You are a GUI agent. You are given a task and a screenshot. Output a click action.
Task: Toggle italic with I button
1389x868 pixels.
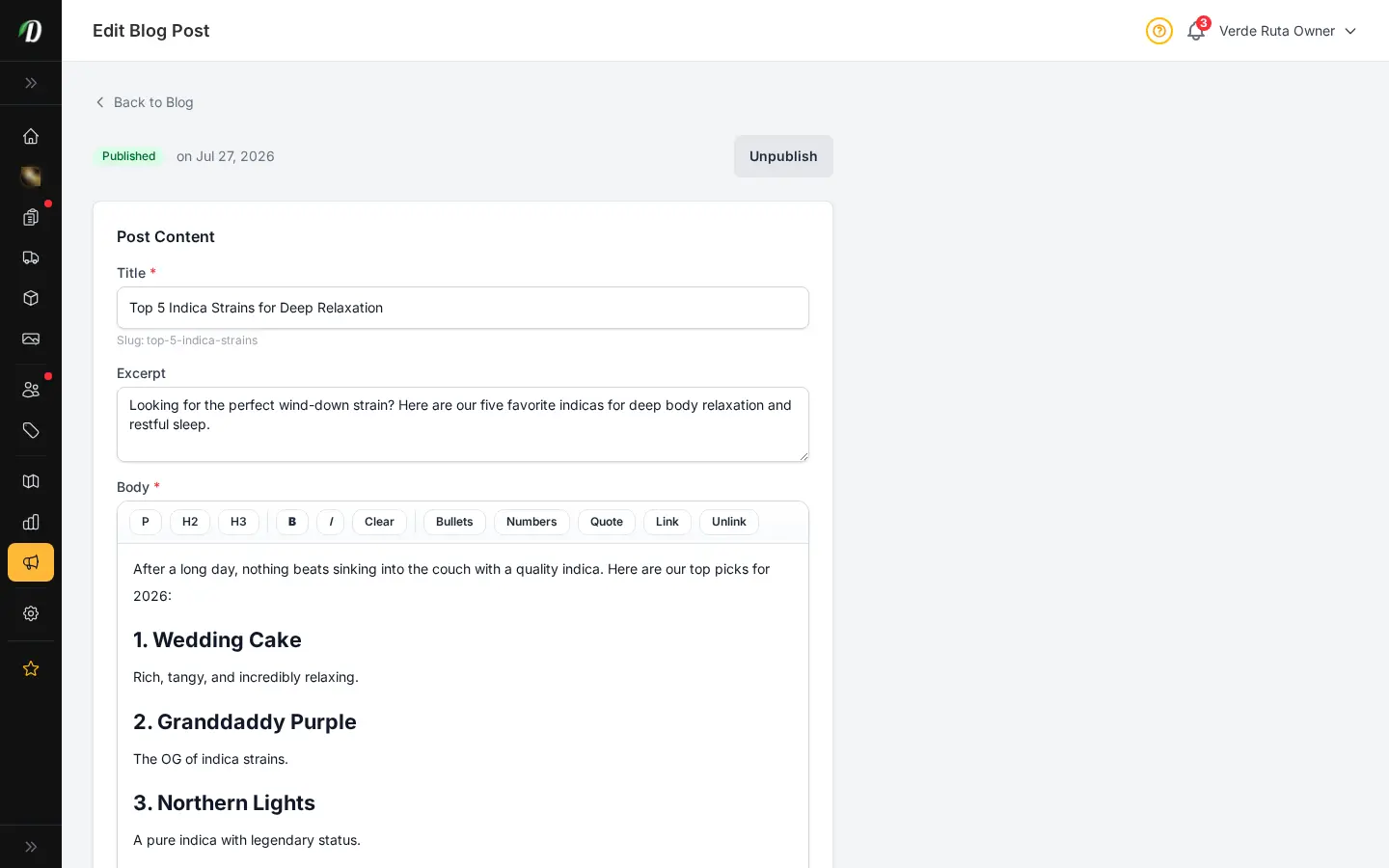pyautogui.click(x=331, y=522)
